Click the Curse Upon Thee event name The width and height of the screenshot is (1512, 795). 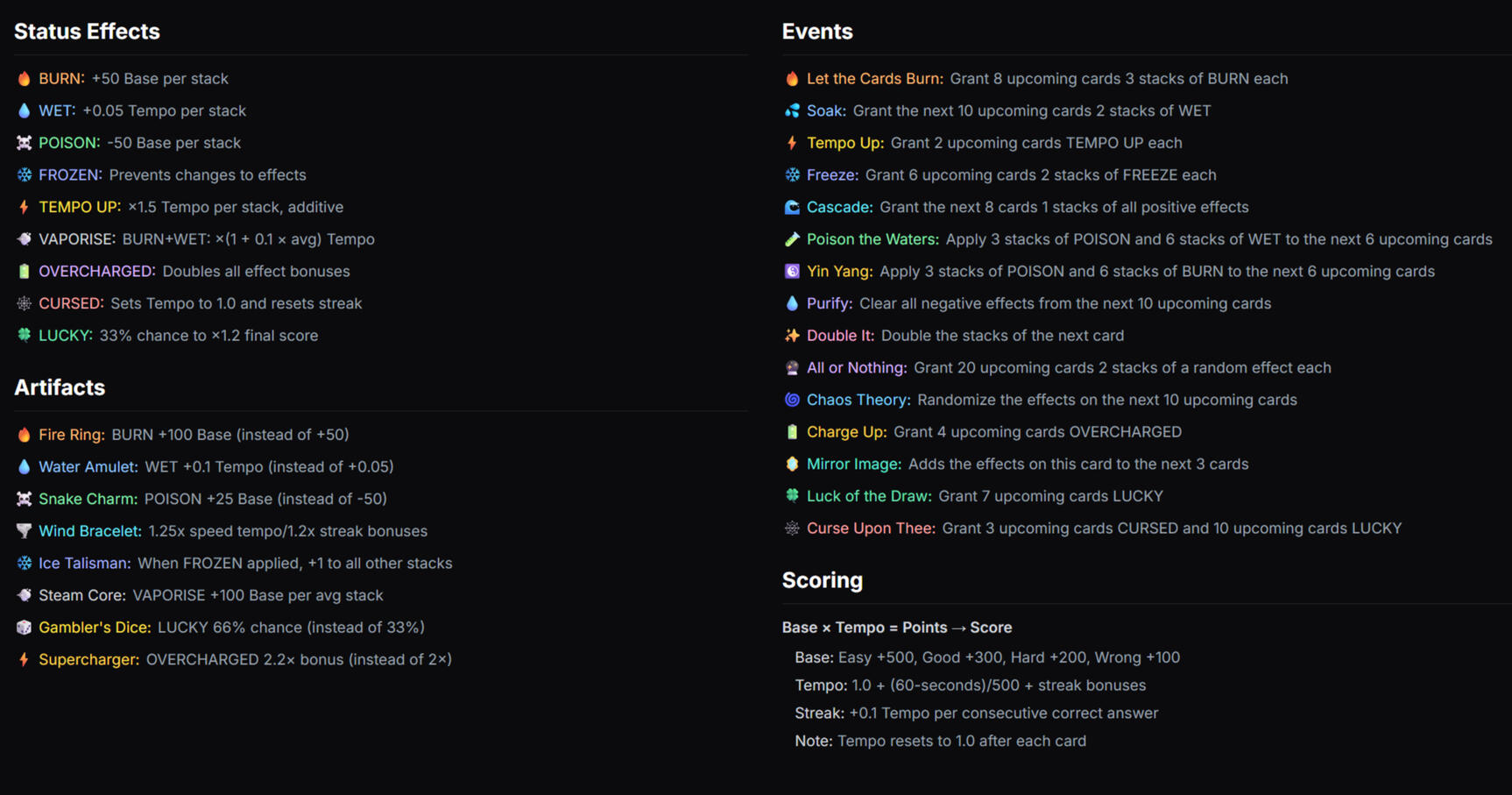click(870, 529)
